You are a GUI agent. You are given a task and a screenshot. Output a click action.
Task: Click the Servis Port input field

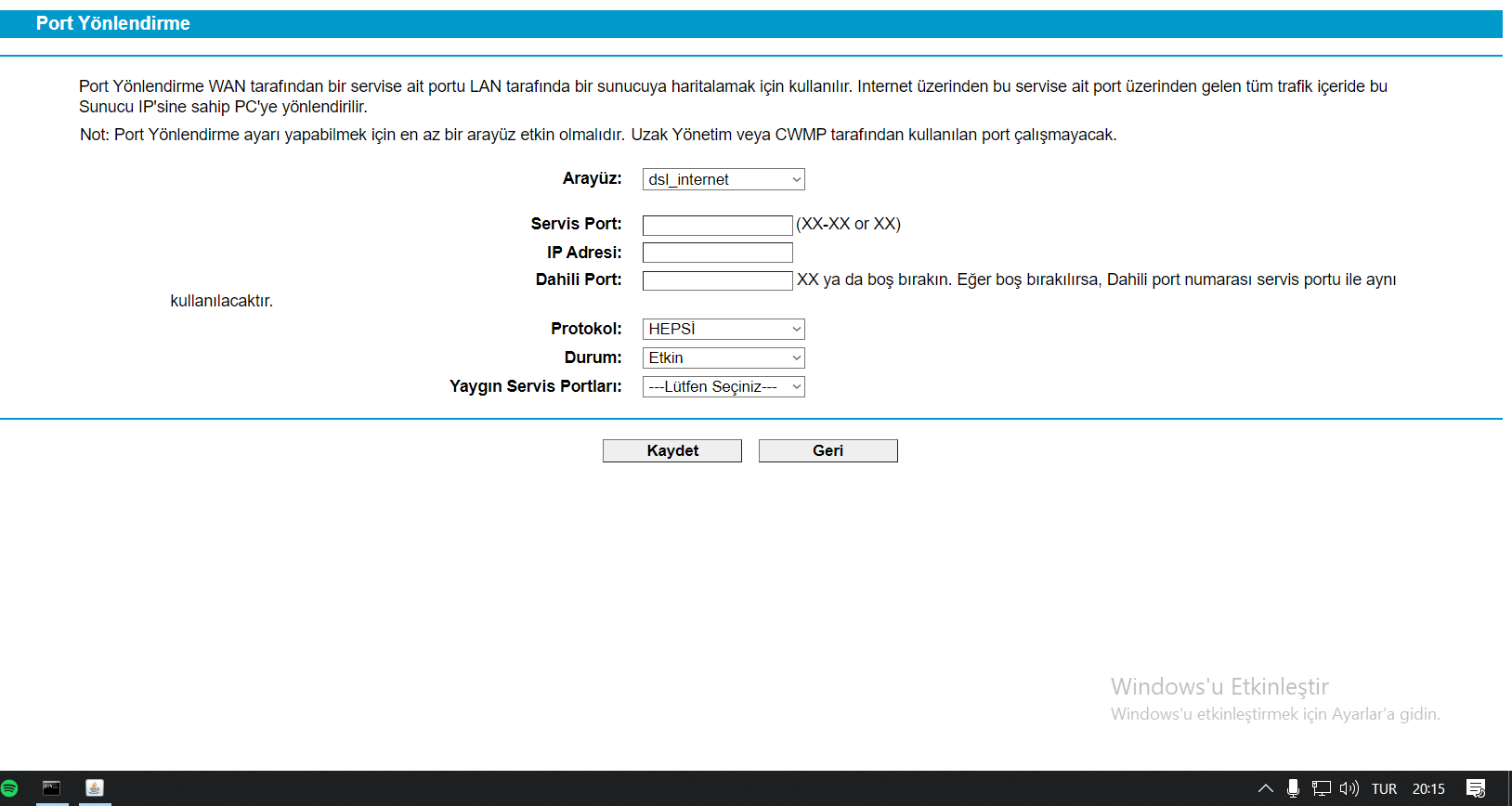coord(718,225)
